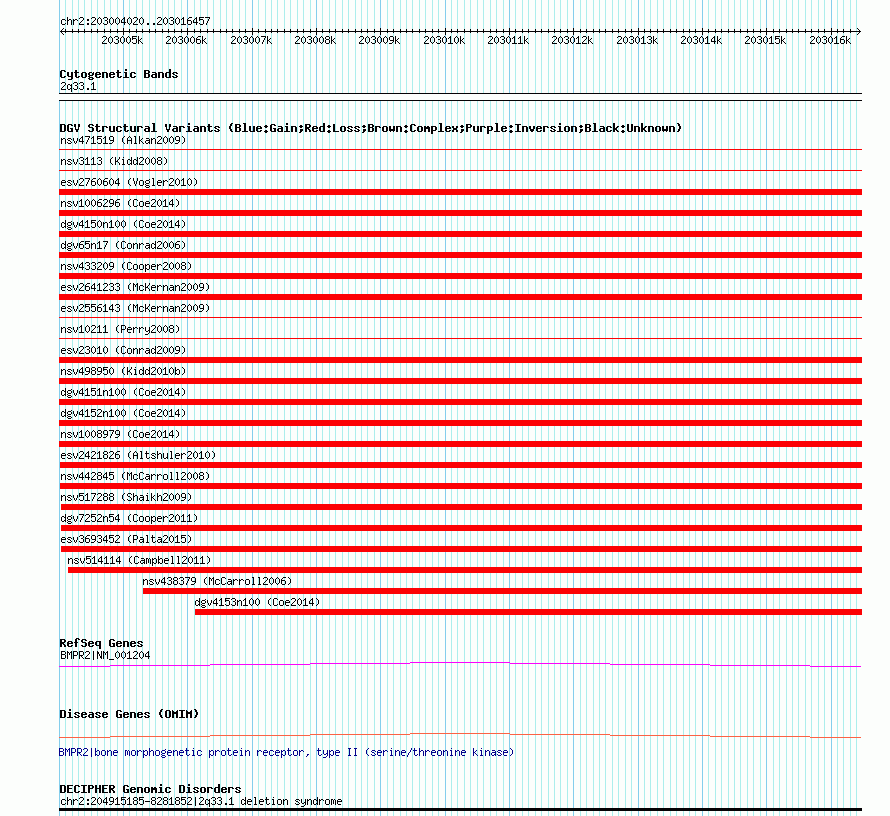
Task: Select the esv2641233 (McKernan2009) variant
Action: point(135,287)
